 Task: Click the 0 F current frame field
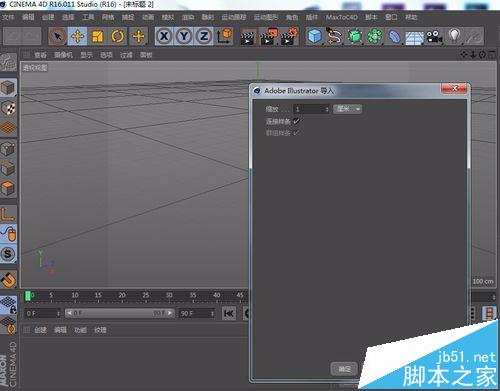point(40,313)
